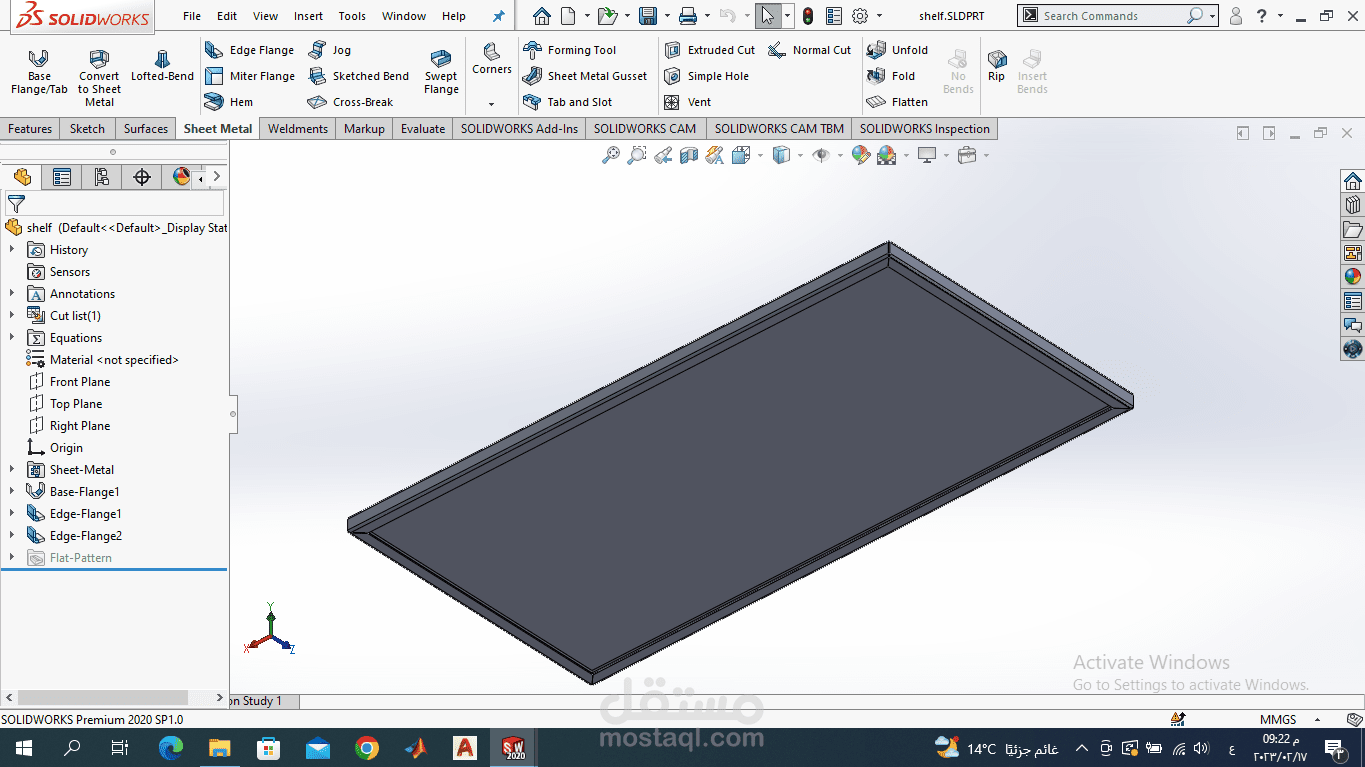Select the Miter Flange tool
This screenshot has height=767, width=1365.
click(250, 76)
